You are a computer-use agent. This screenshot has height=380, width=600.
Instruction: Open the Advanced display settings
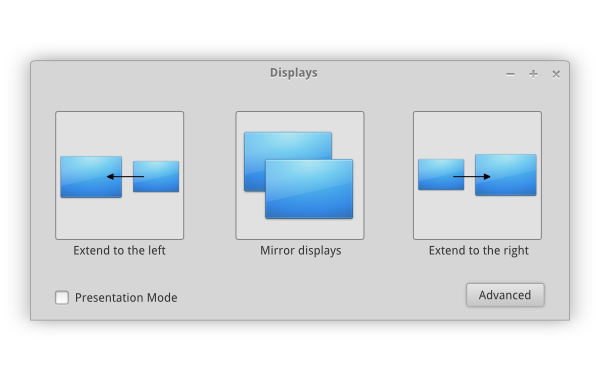tap(505, 295)
